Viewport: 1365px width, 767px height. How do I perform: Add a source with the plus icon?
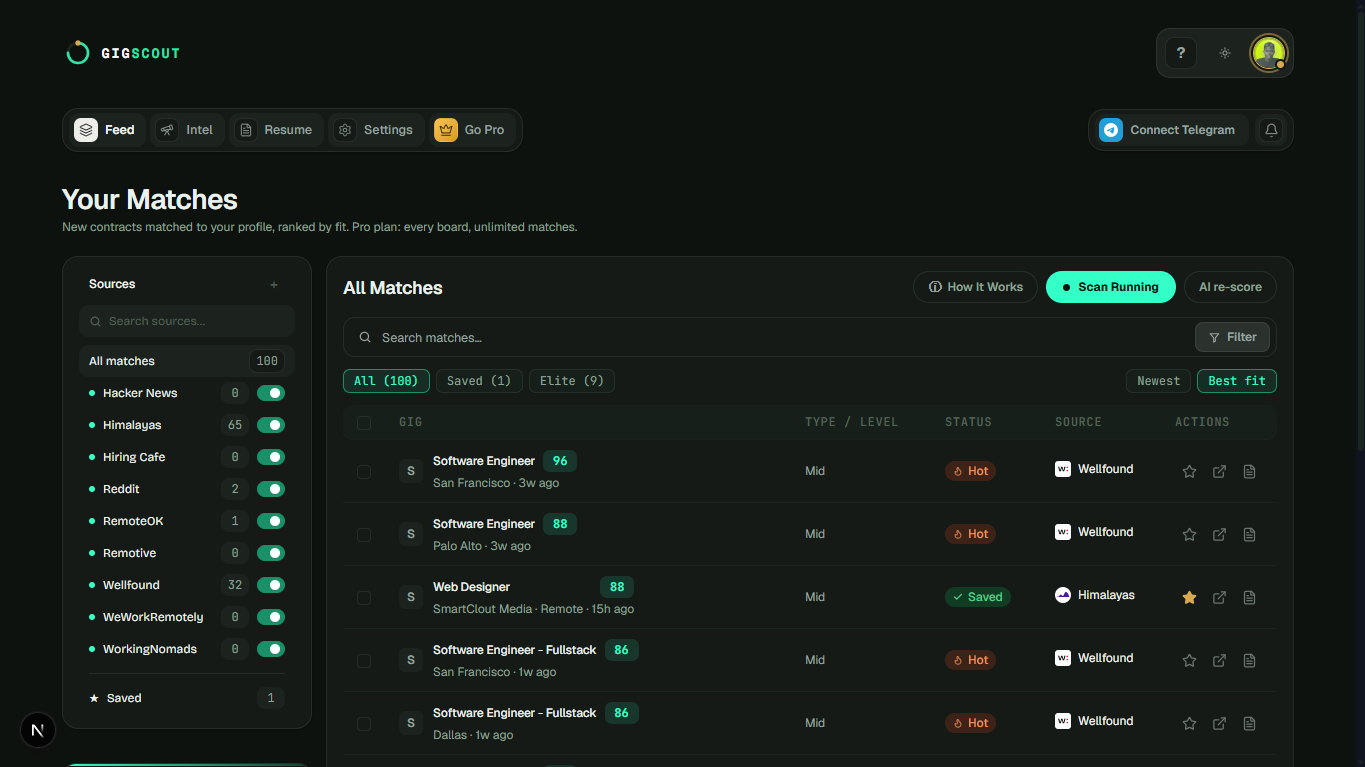tap(274, 285)
